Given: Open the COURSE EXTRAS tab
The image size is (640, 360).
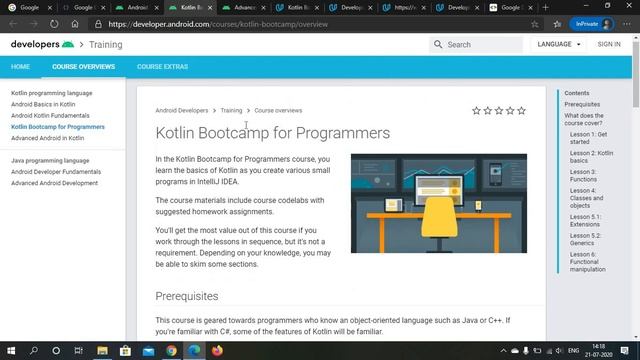Looking at the screenshot, I should tap(162, 67).
